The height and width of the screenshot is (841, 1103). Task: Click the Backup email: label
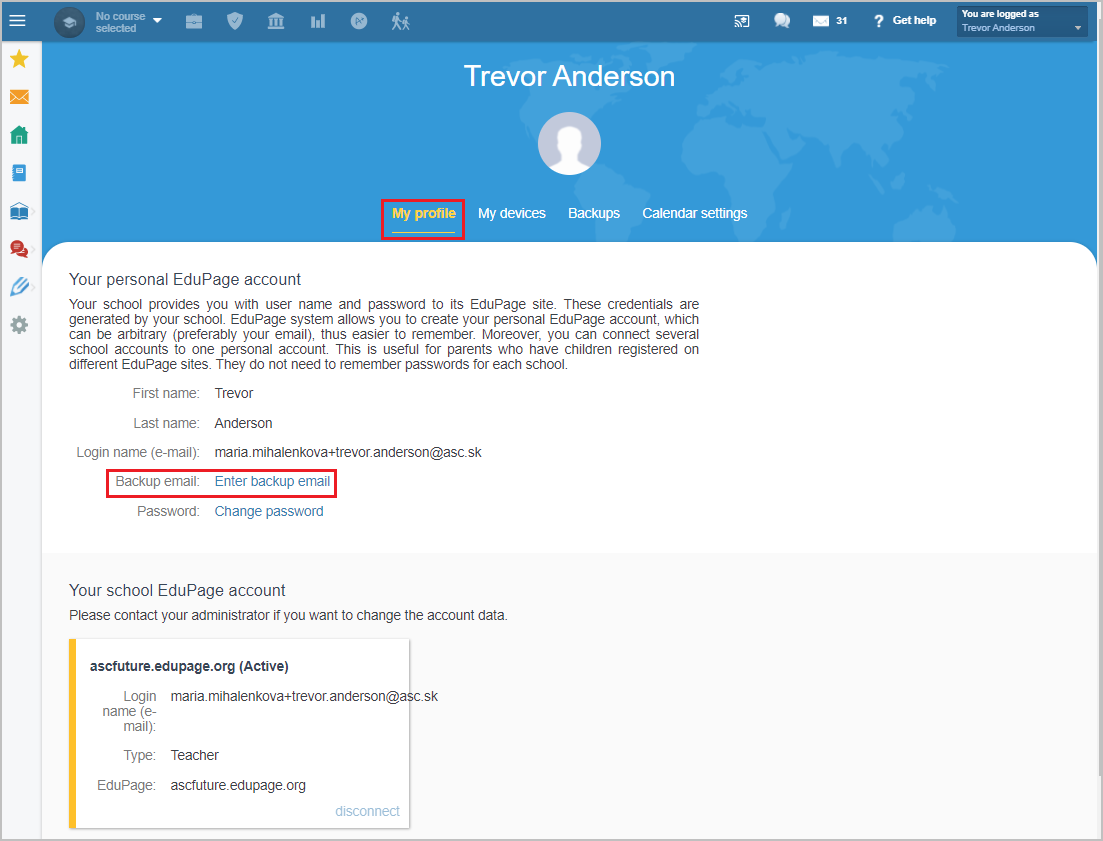(158, 482)
